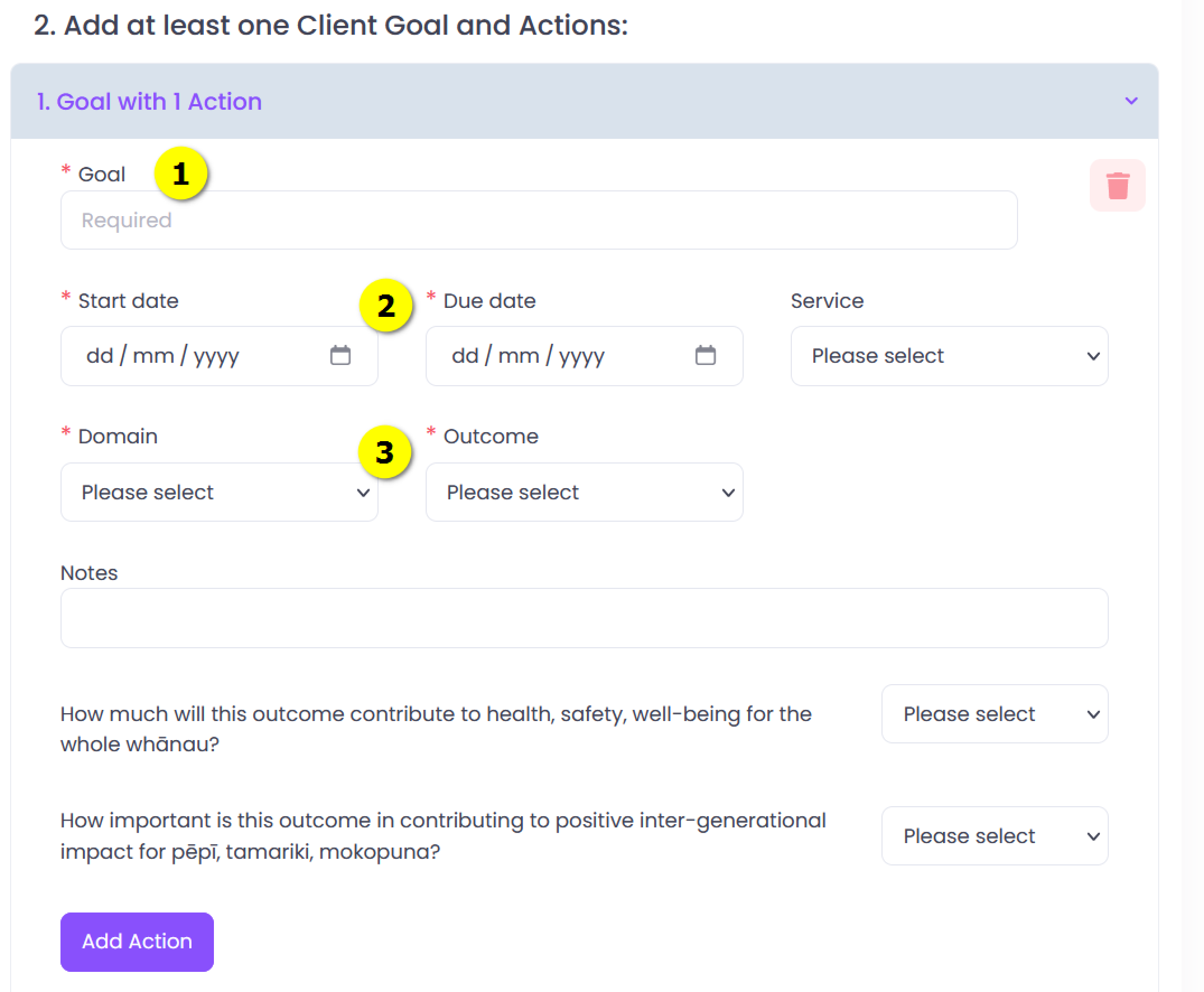Viewport: 1204px width, 992px height.
Task: Open the Due date calendar picker
Action: (x=705, y=355)
